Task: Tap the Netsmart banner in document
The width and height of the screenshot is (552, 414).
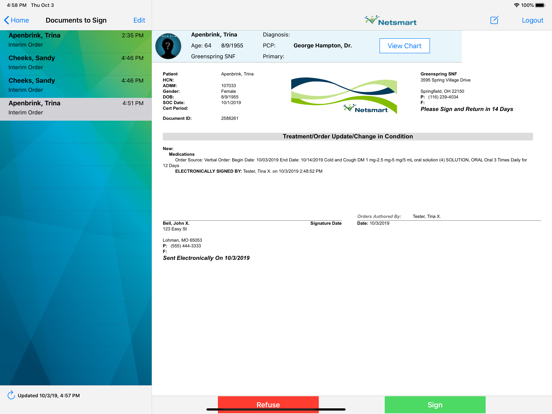Action: click(x=344, y=95)
